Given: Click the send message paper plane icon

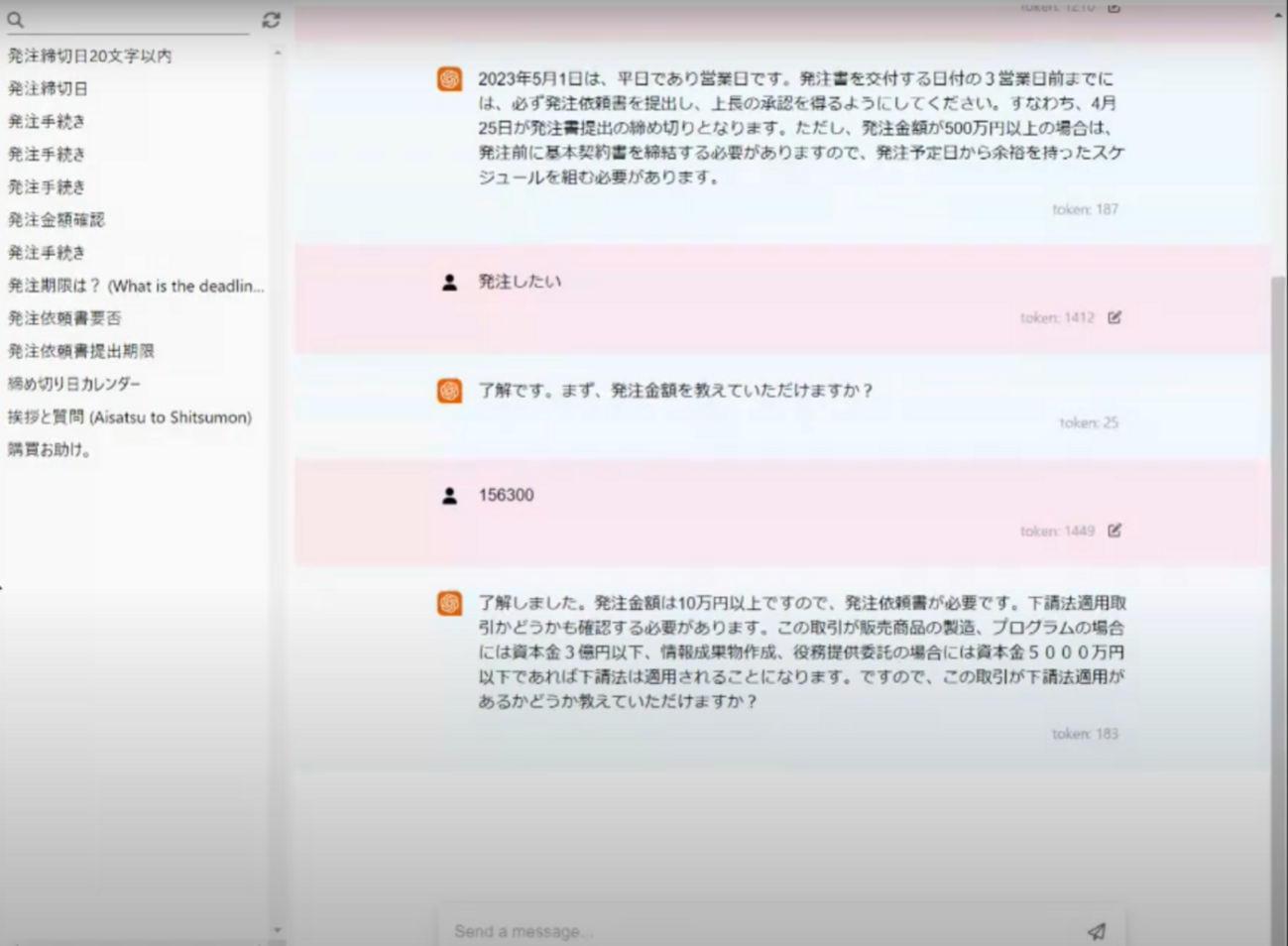Looking at the screenshot, I should pos(1096,930).
